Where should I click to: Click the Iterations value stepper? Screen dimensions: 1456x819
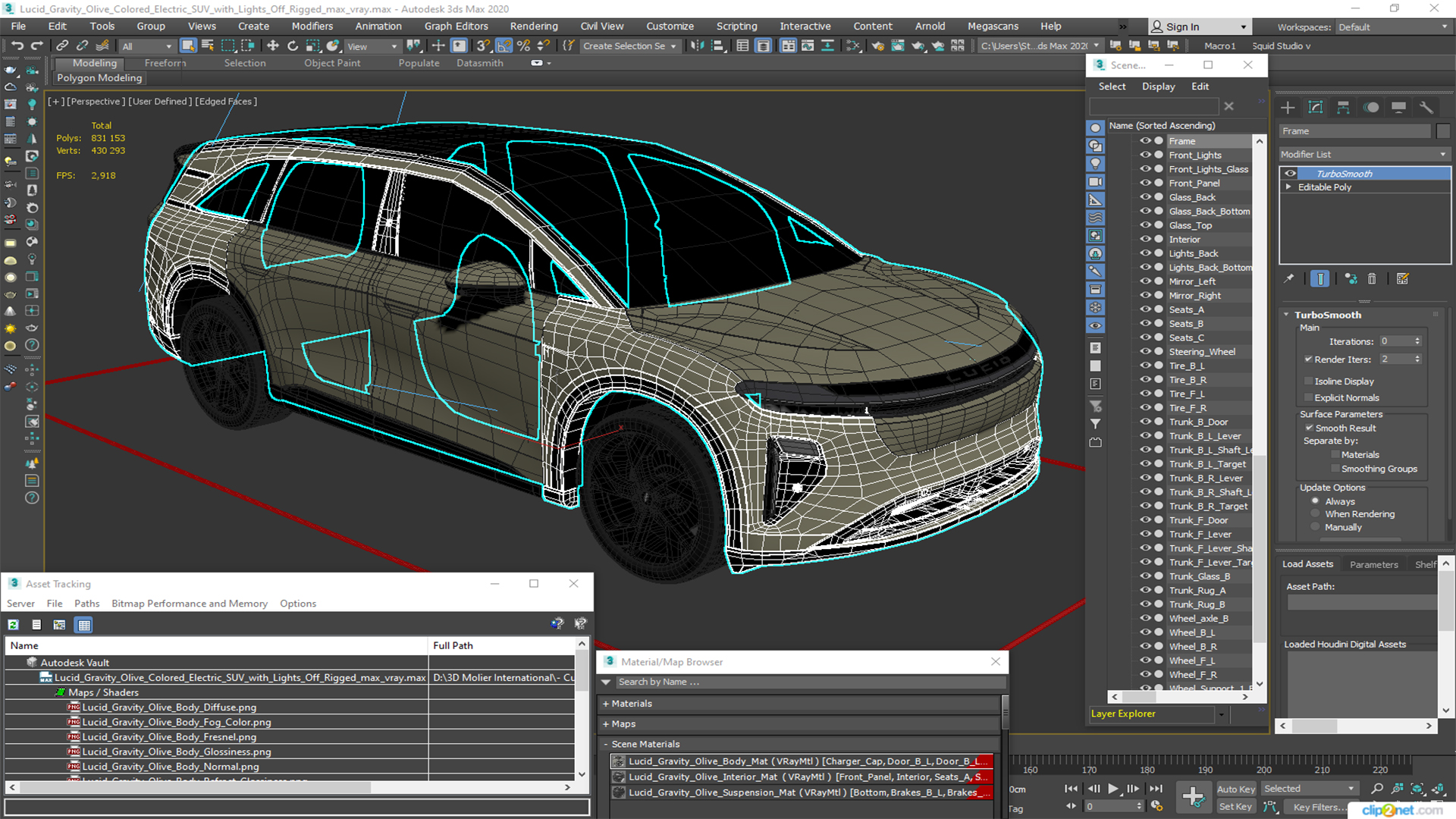(x=1417, y=341)
